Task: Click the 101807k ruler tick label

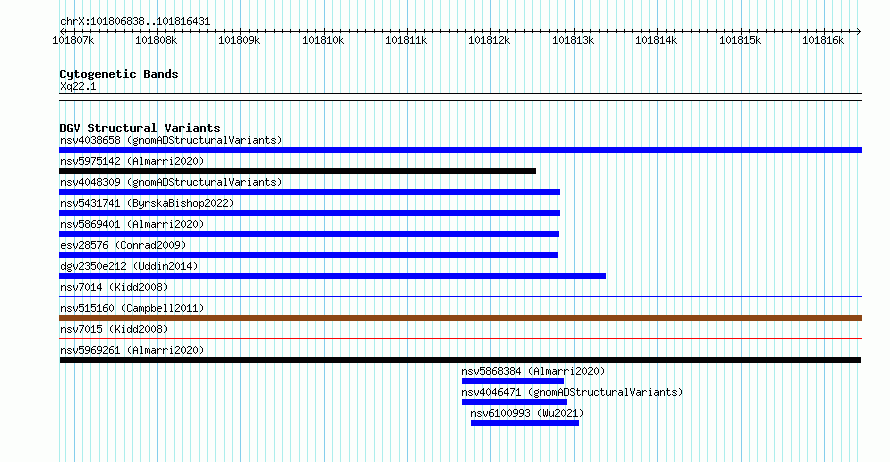Action: (x=73, y=40)
